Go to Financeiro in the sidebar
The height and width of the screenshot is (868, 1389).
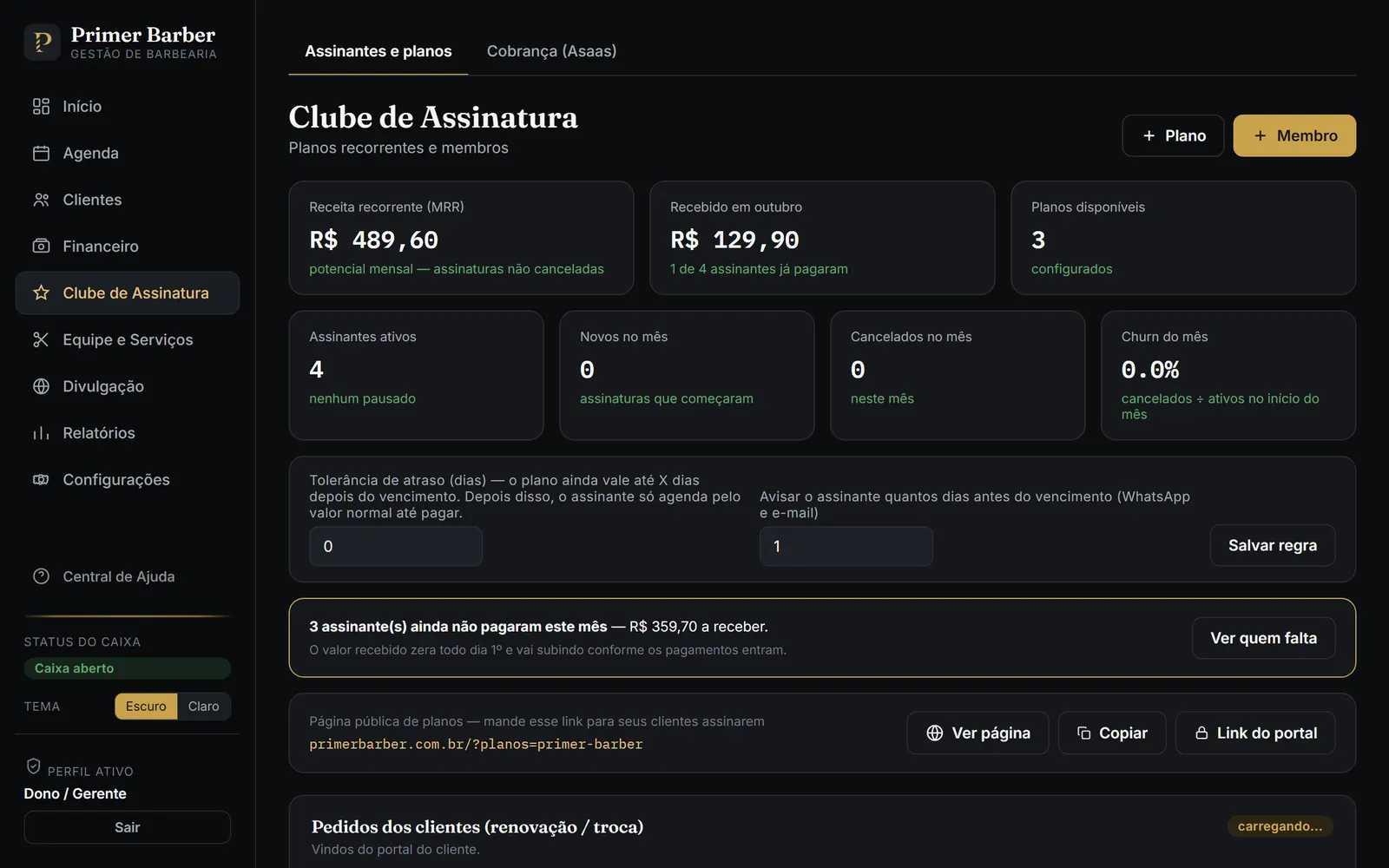pyautogui.click(x=128, y=247)
